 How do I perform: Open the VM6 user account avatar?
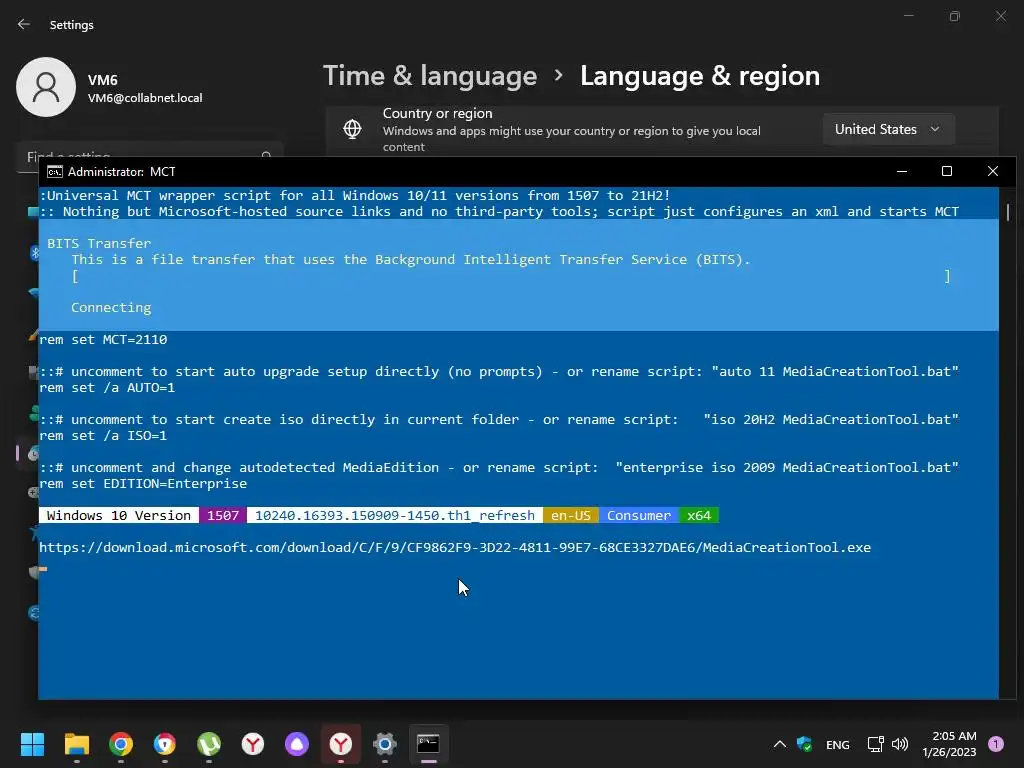[x=46, y=87]
